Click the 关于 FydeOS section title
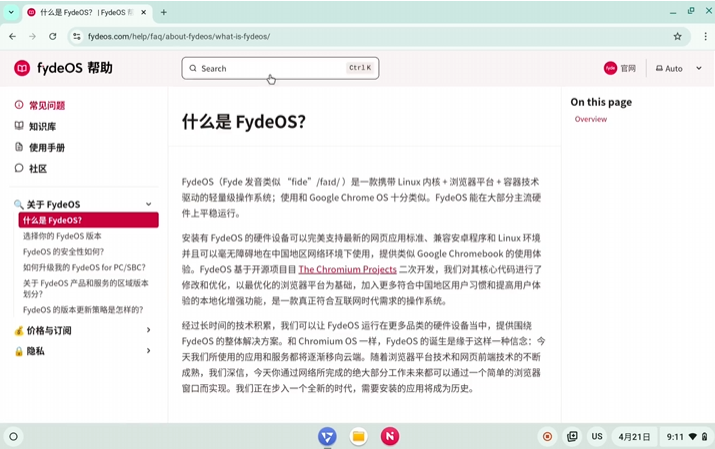715x449 pixels. pyautogui.click(x=53, y=204)
